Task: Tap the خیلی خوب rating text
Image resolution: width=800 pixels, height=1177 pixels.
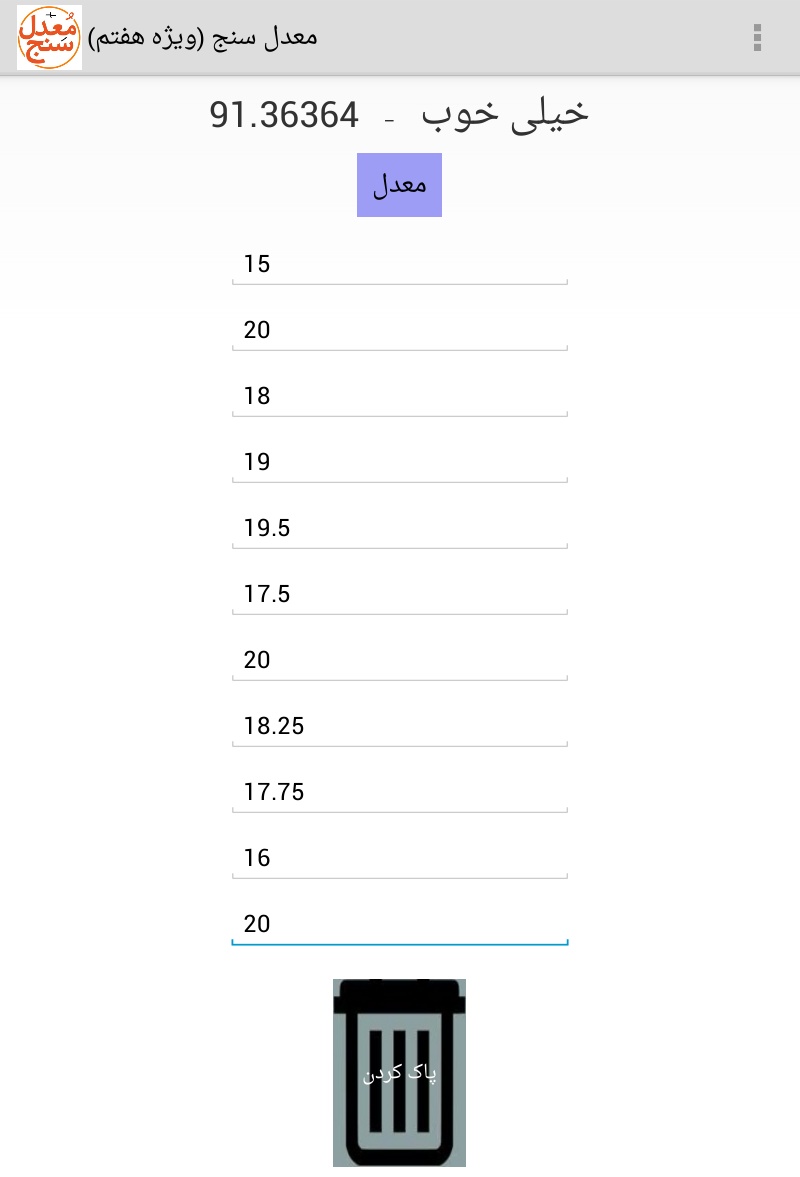Action: [504, 115]
